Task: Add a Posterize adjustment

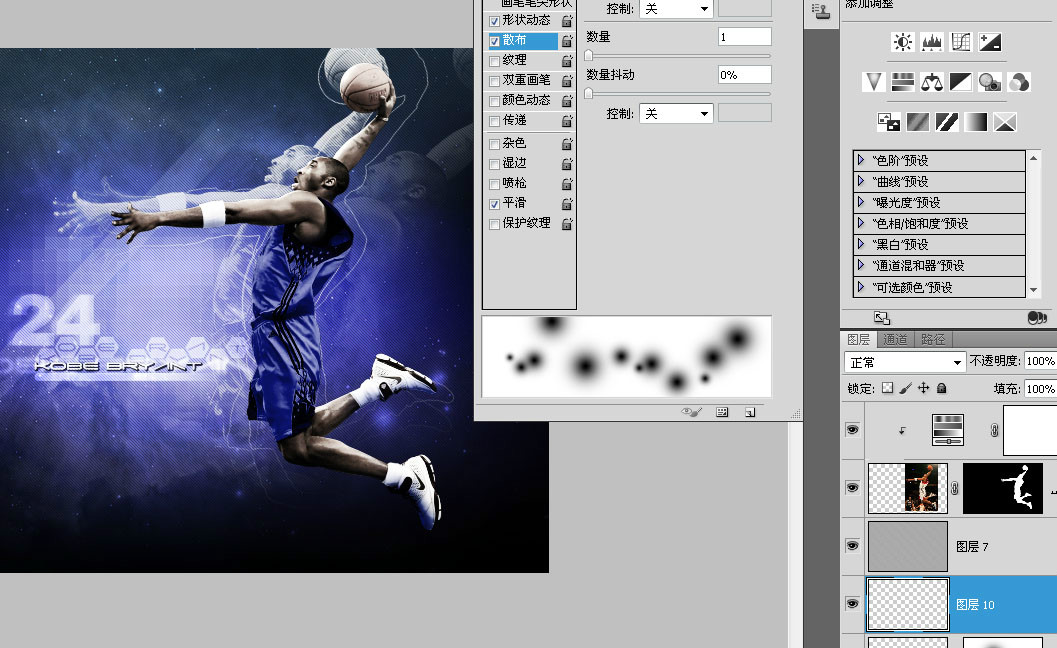Action: tap(917, 122)
